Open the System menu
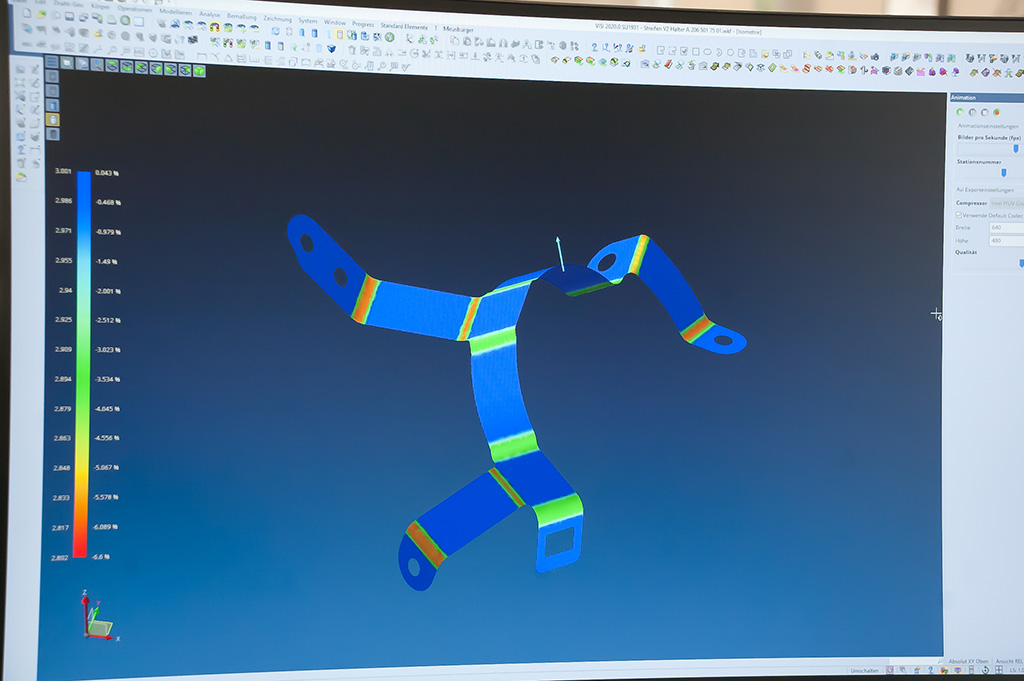Screen dimensions: 1024x681 pos(308,21)
